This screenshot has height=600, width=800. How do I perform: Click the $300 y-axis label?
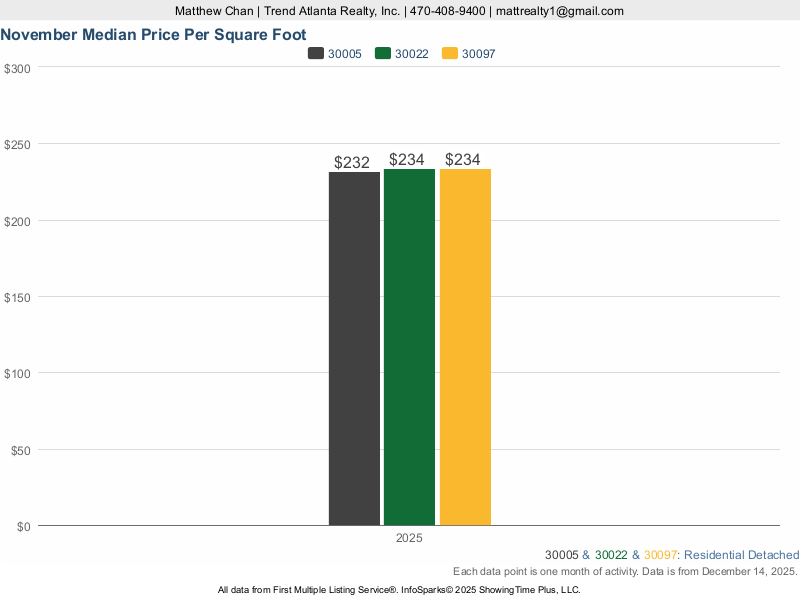tap(18, 68)
